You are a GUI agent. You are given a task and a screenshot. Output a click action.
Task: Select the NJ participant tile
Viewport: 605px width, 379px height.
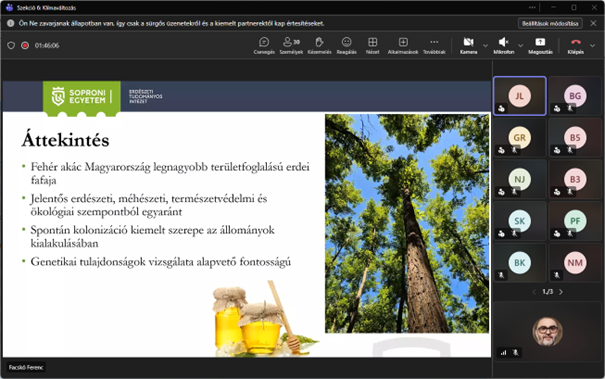520,179
